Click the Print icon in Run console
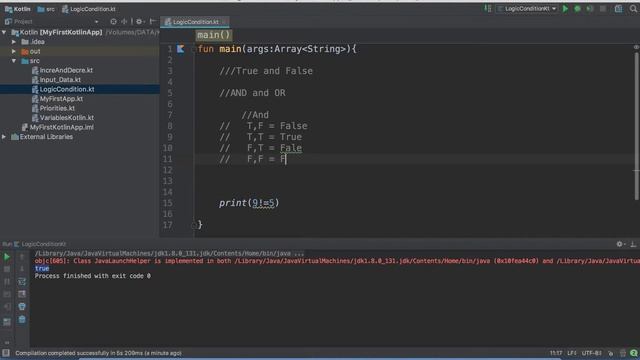 22,307
